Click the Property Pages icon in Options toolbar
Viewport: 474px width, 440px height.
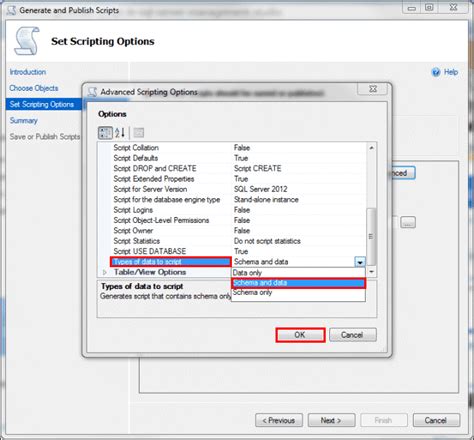pyautogui.click(x=139, y=133)
